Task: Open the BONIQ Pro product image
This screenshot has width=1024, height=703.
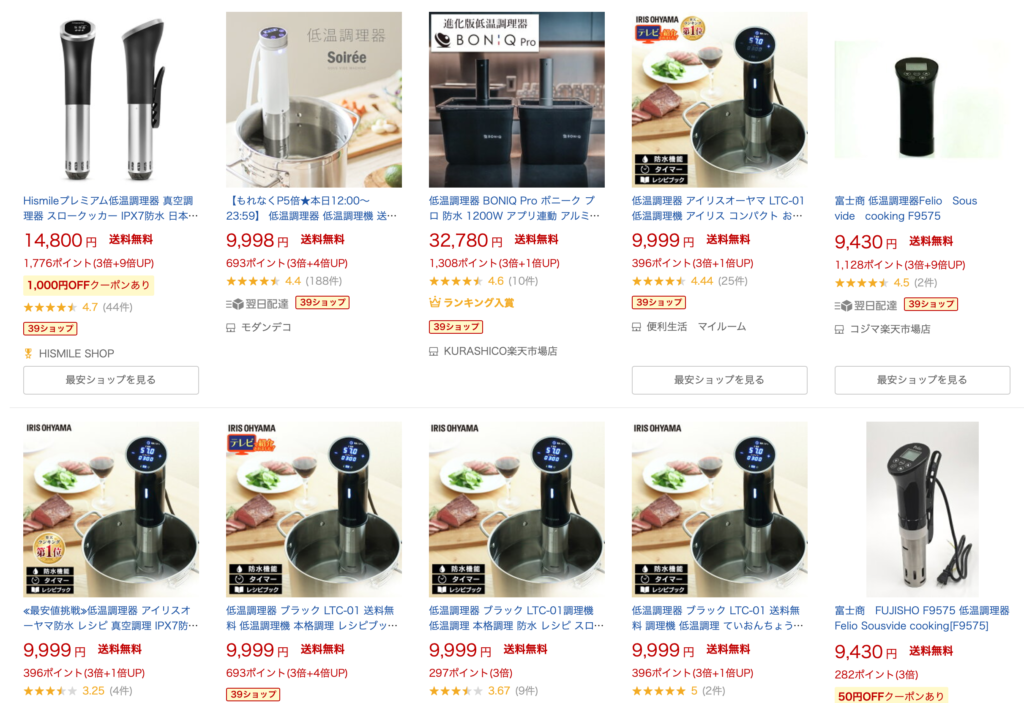Action: (517, 99)
